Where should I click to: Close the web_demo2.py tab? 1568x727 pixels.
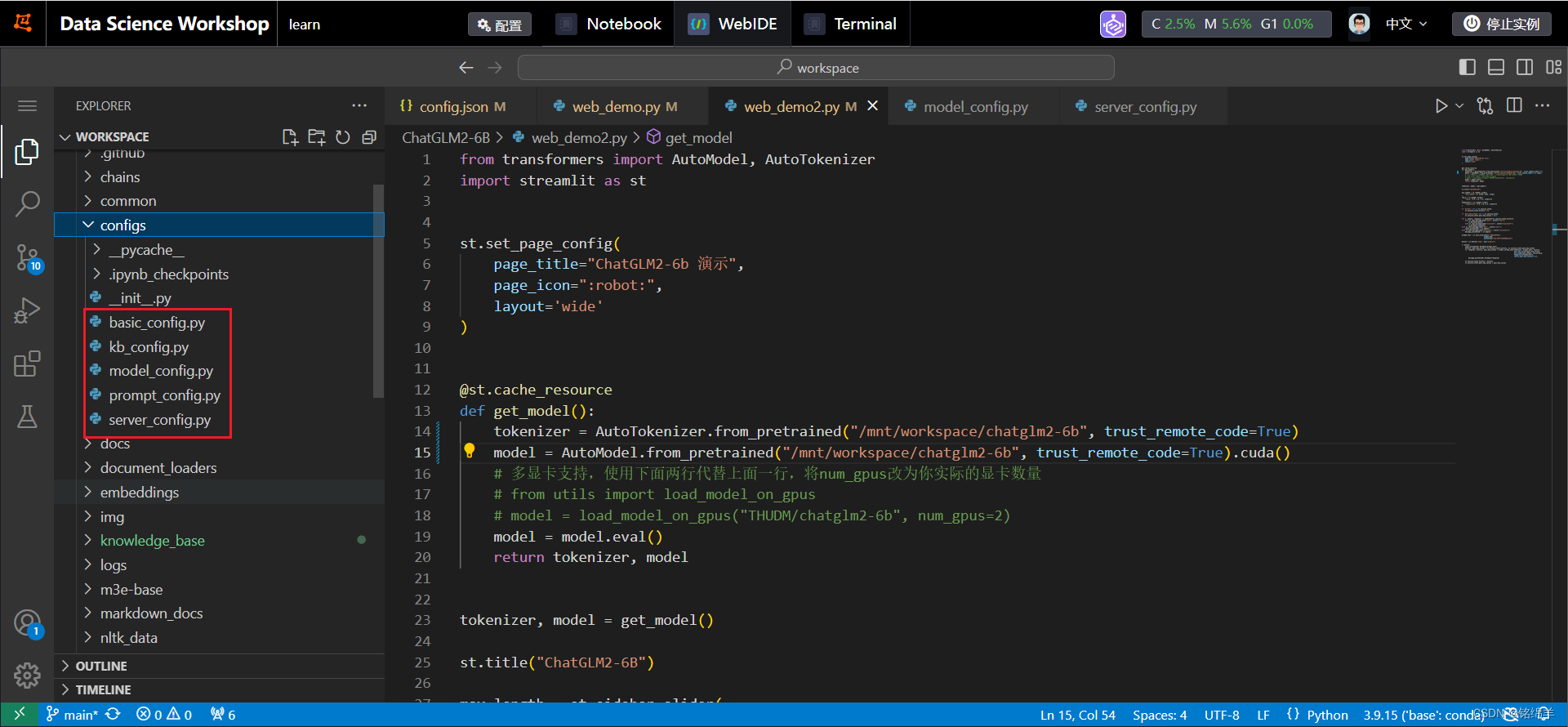[x=872, y=106]
